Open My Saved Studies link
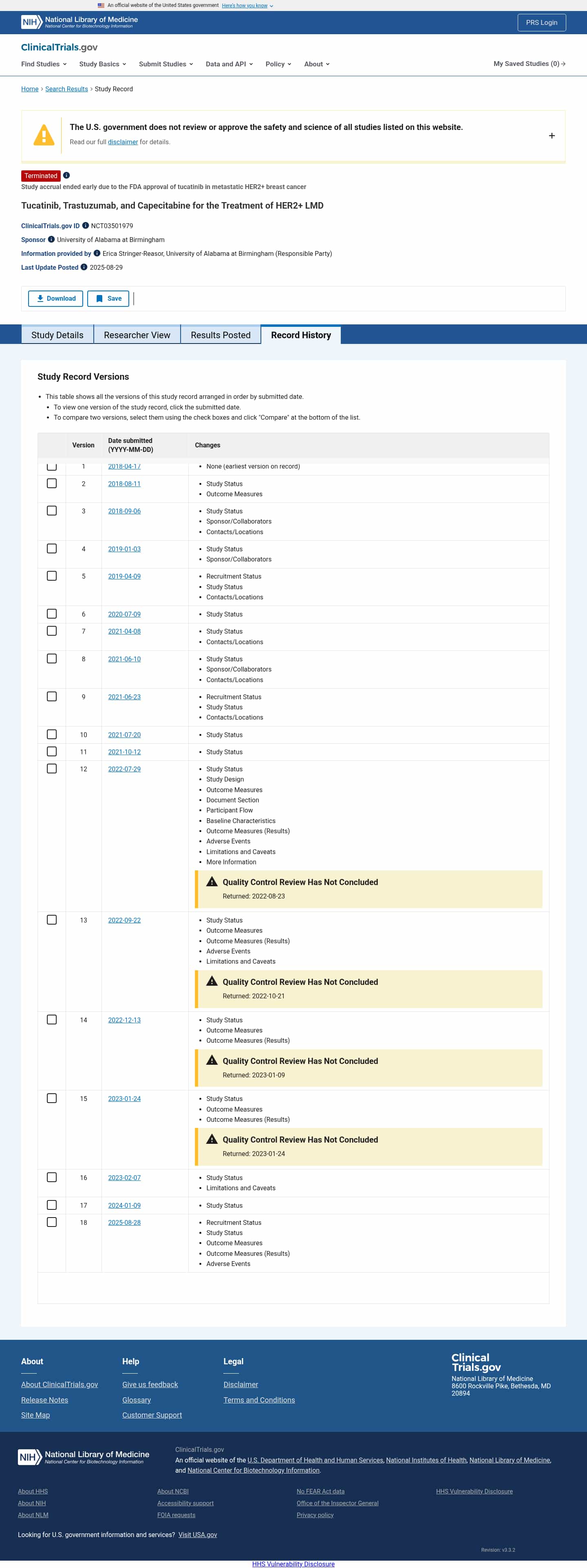Screen dimensions: 587x1568 [529, 64]
